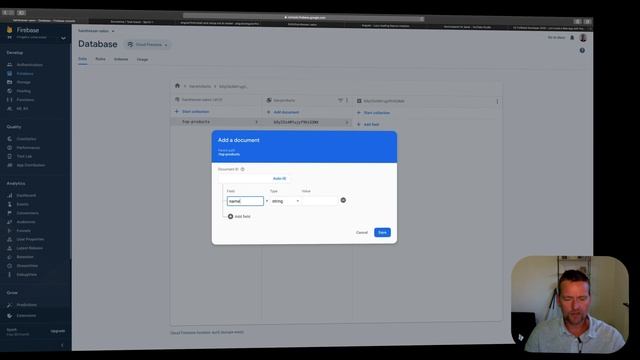Open the StreamView sidebar item

(x=27, y=266)
